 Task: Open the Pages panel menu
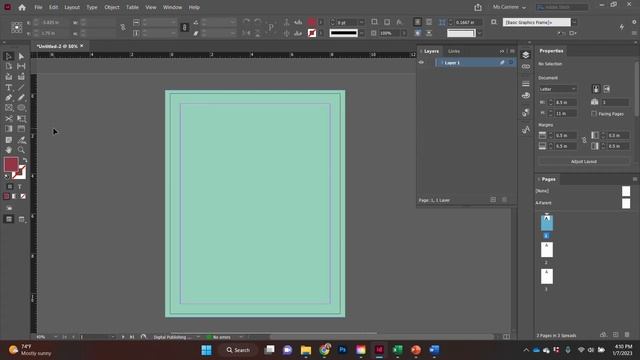click(635, 179)
